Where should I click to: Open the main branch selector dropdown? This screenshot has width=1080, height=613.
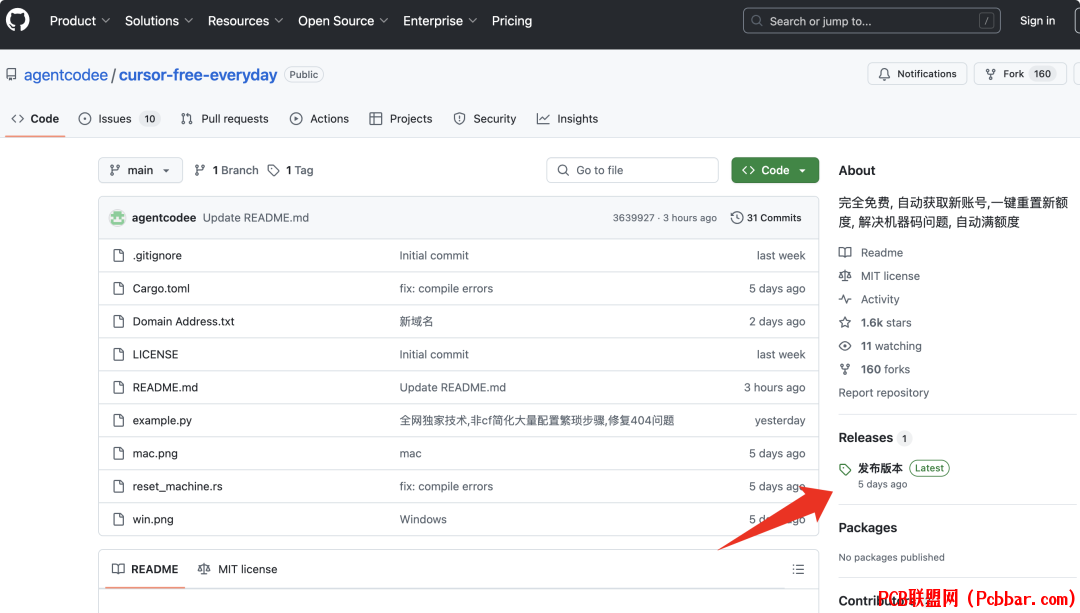[141, 170]
